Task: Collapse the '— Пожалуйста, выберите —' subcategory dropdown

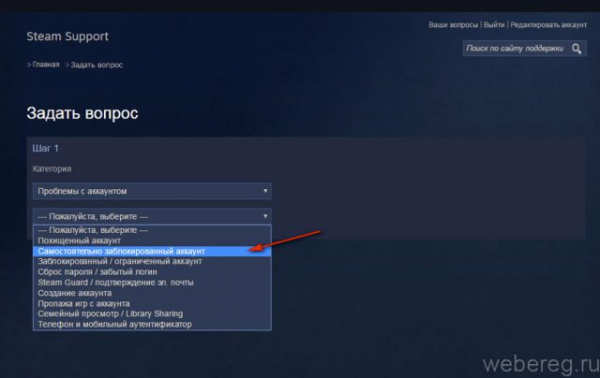Action: tap(152, 216)
